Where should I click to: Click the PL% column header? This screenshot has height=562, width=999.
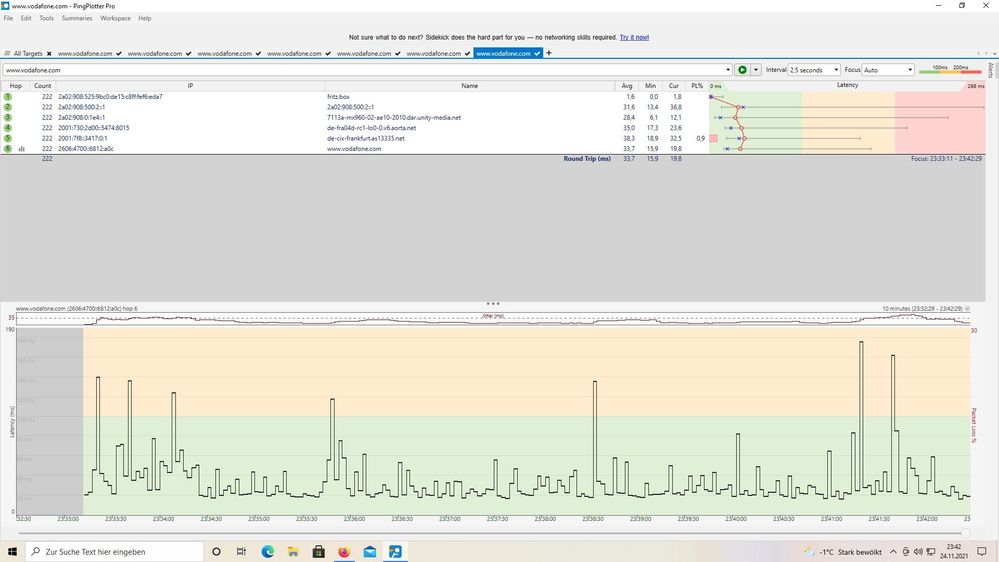(697, 86)
